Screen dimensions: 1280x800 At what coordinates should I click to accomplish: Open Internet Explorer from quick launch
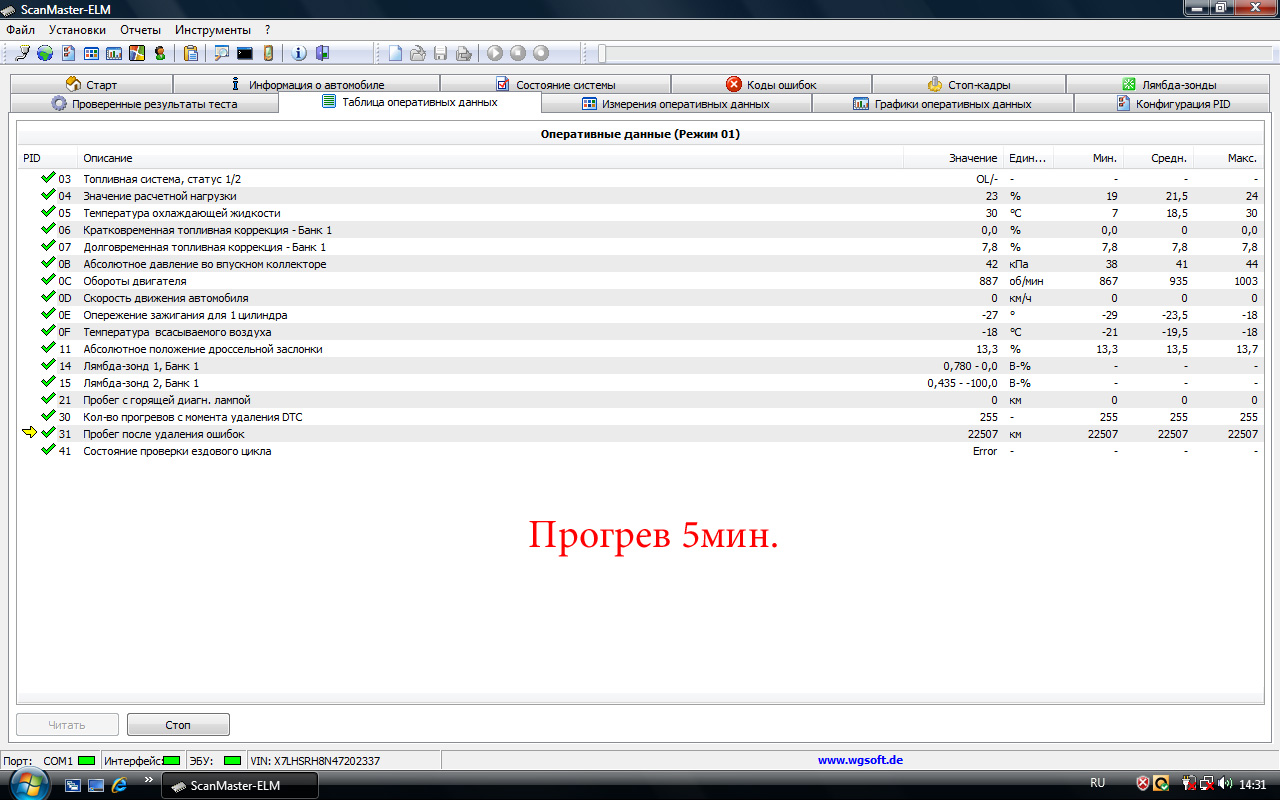(119, 785)
